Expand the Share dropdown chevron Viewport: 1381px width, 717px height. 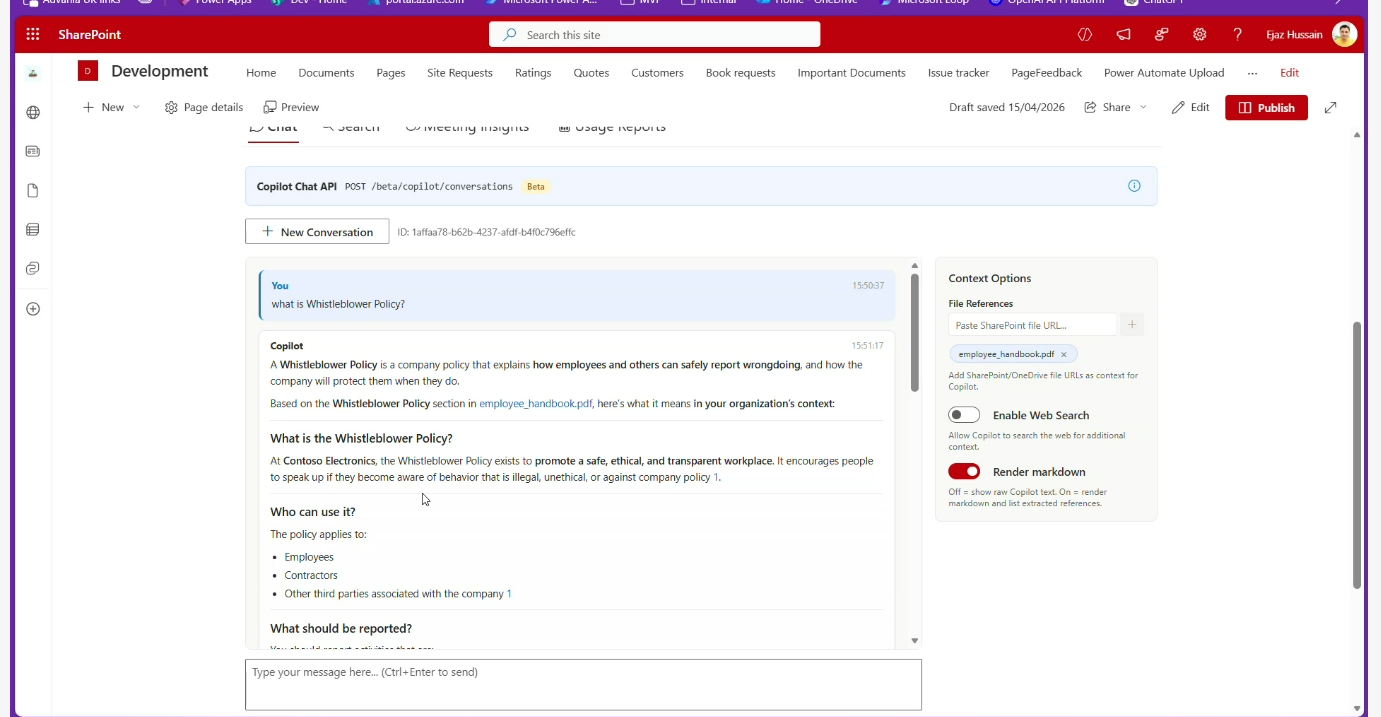[1143, 108]
